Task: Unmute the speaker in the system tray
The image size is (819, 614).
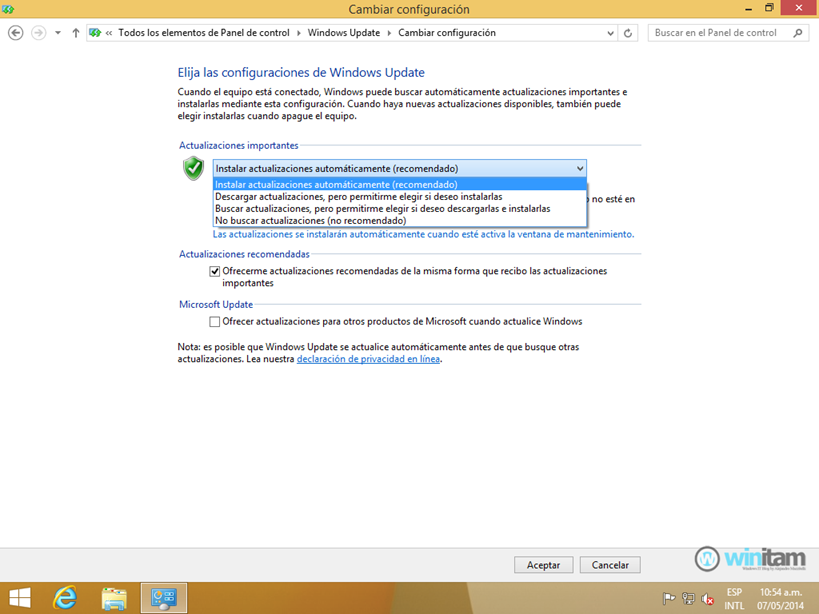Action: (706, 598)
